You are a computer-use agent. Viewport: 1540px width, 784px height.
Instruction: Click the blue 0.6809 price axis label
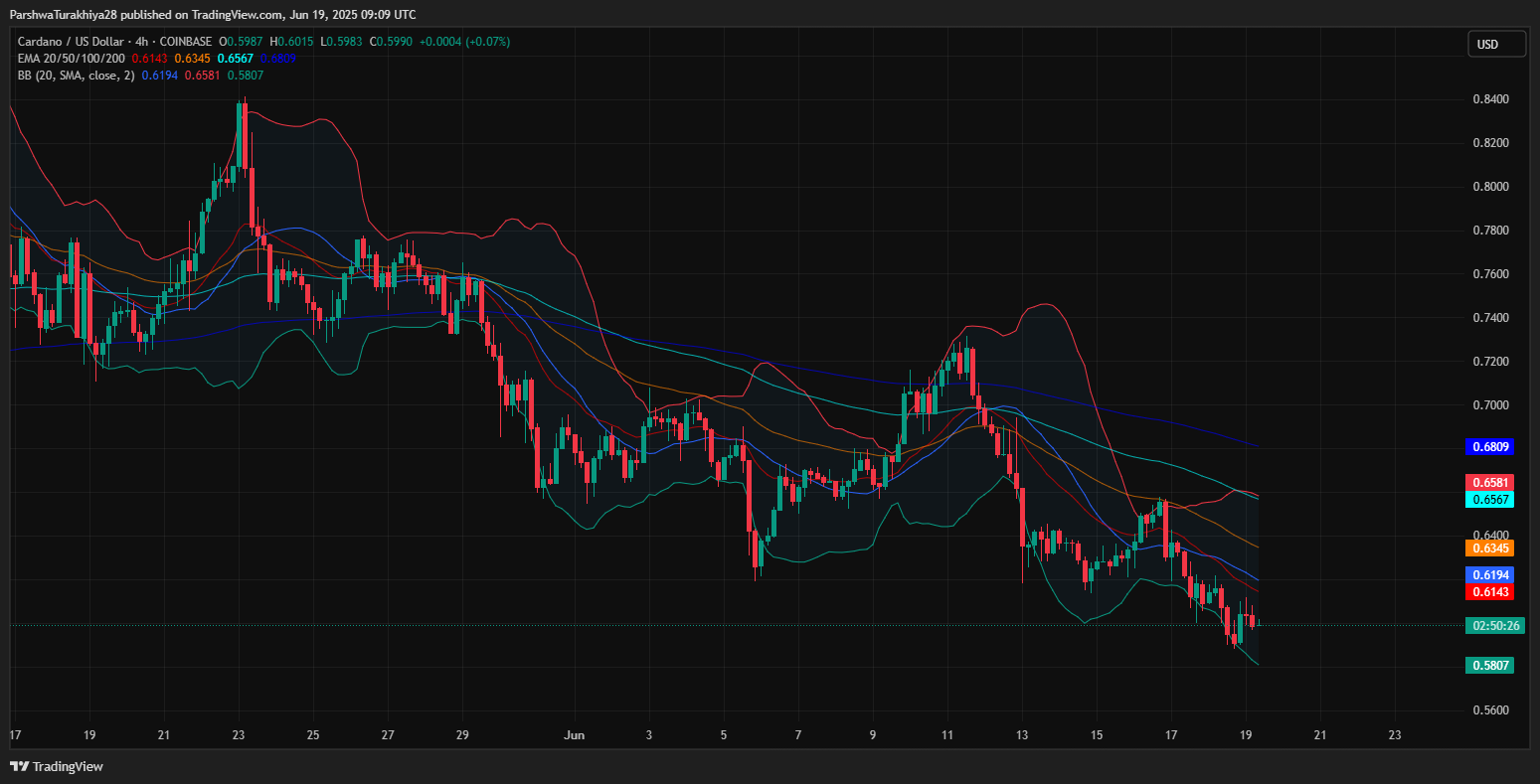1489,447
